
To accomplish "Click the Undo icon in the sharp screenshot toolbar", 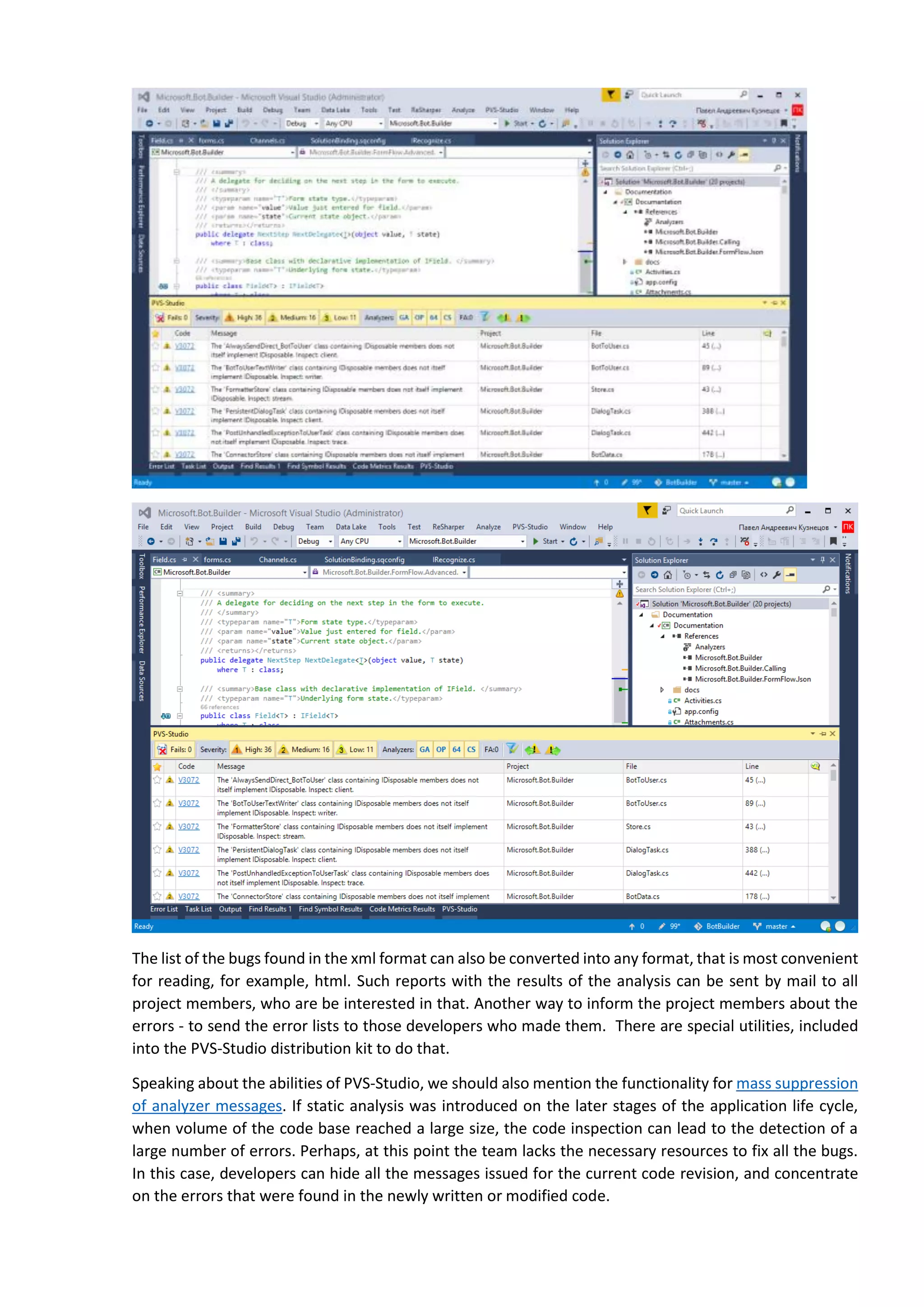I will 254,542.
